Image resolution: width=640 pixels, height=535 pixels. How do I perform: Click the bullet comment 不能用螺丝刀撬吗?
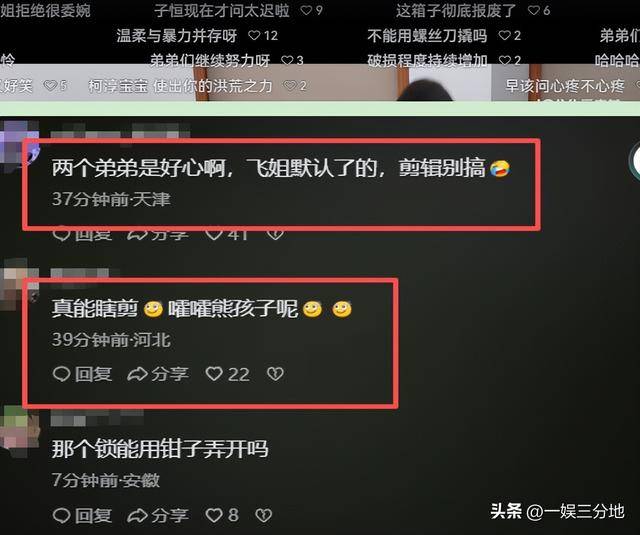[427, 36]
